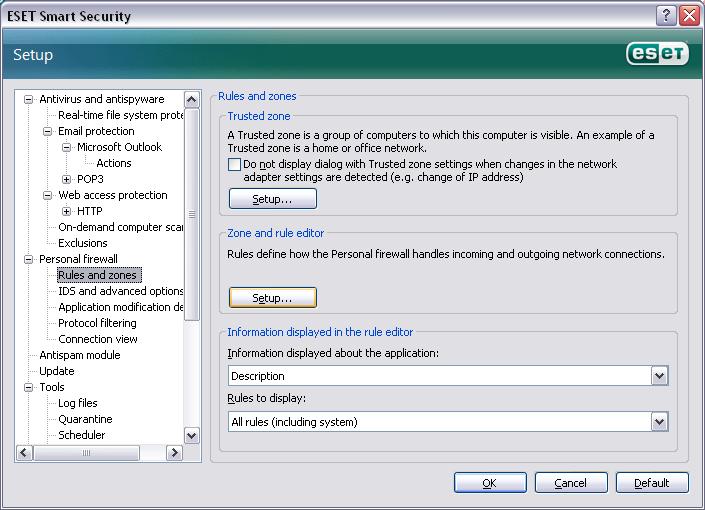Viewport: 705px width, 510px height.
Task: Select Connection view tree item
Action: (98, 339)
